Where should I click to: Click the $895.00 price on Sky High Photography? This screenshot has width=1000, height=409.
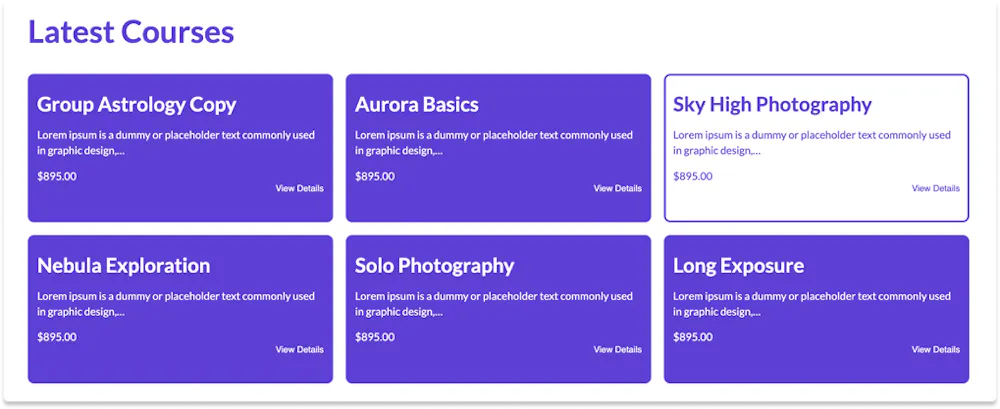[693, 176]
